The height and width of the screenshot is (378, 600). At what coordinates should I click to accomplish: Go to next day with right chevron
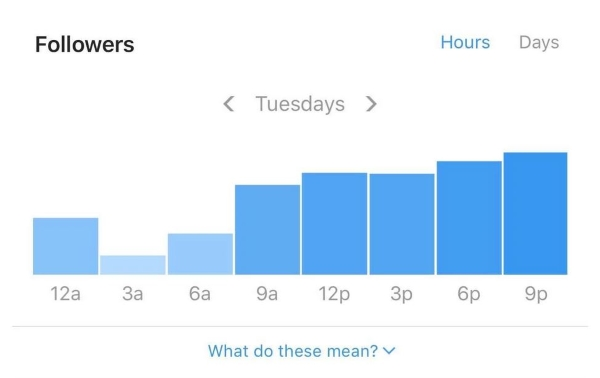click(x=371, y=104)
